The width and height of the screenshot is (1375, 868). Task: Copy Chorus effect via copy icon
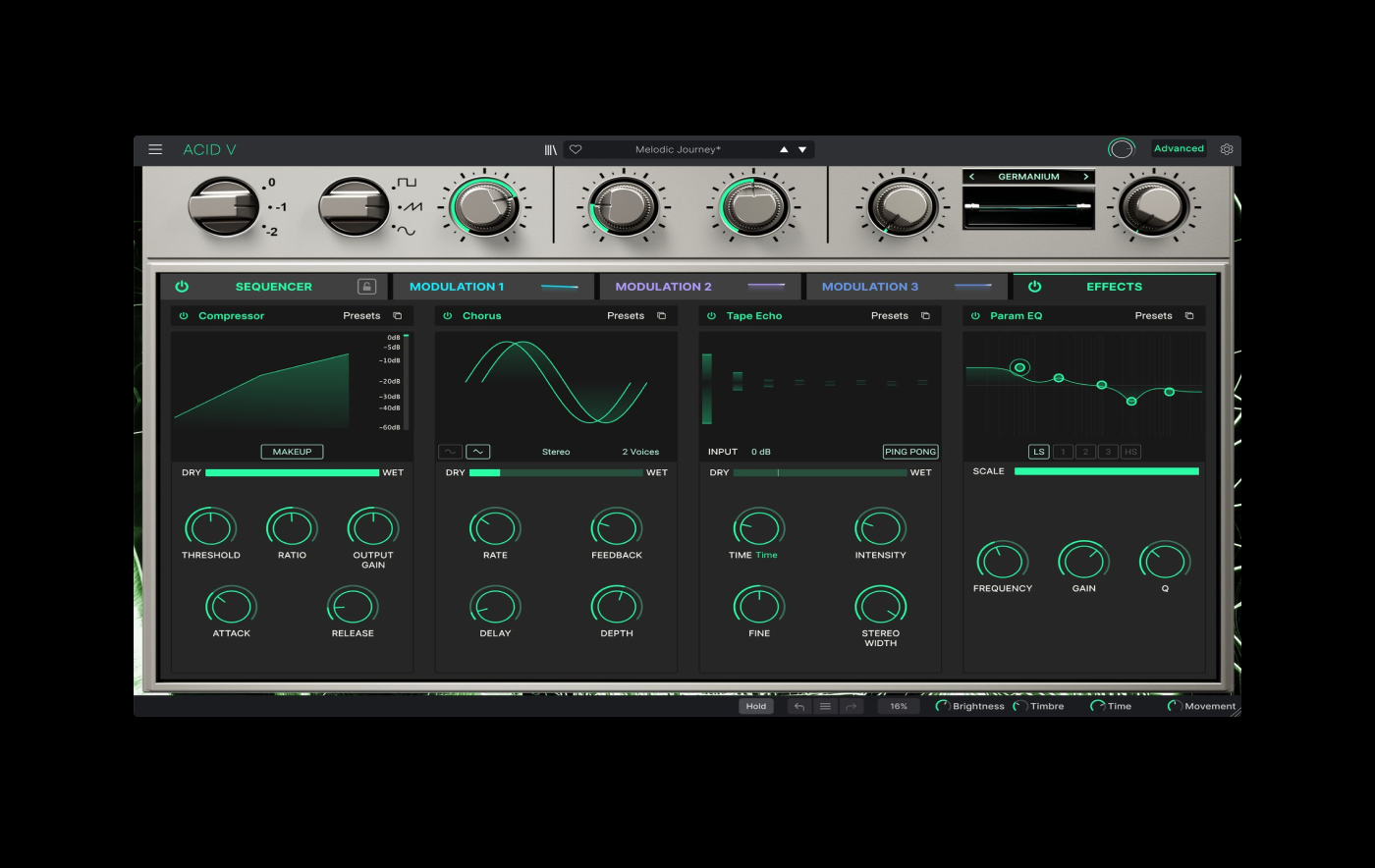pos(661,316)
